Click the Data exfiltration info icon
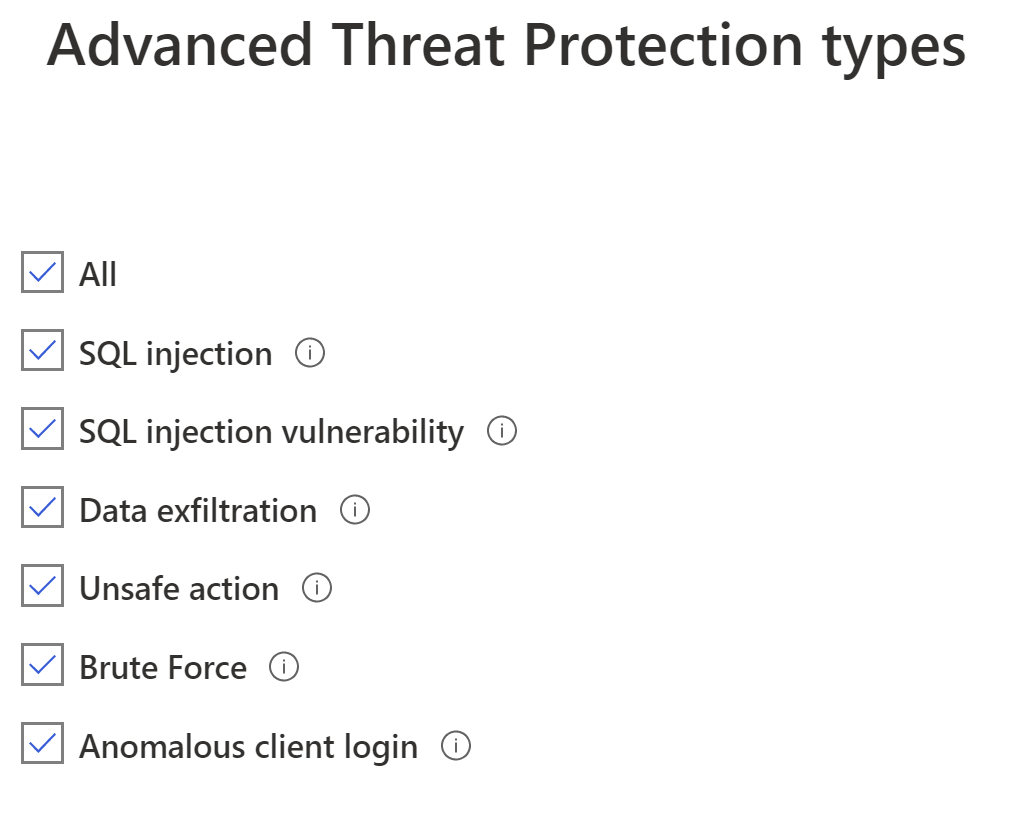The height and width of the screenshot is (814, 1018). 355,510
